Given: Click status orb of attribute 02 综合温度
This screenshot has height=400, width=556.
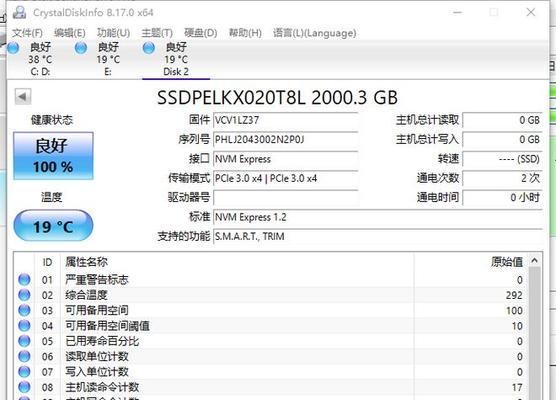Looking at the screenshot, I should (24, 295).
